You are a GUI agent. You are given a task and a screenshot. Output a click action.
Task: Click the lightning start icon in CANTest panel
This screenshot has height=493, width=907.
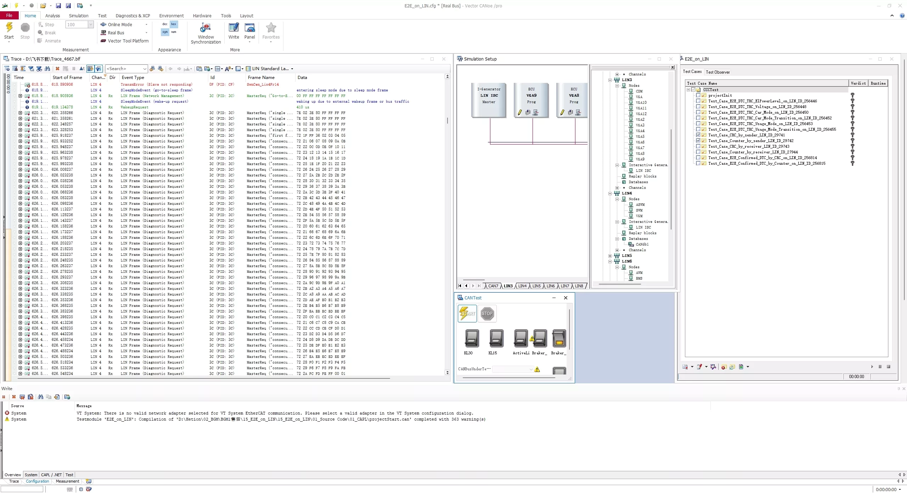(467, 313)
